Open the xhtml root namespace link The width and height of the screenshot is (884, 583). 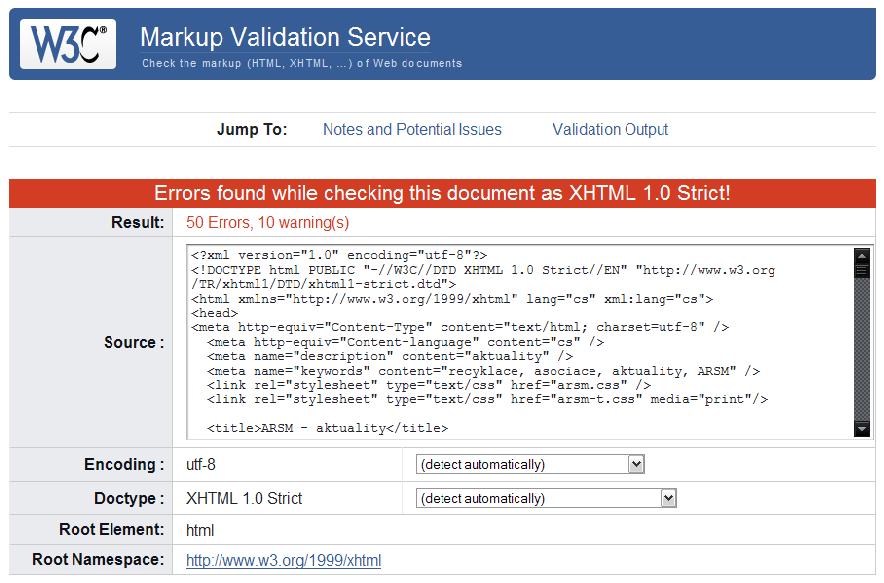point(284,560)
